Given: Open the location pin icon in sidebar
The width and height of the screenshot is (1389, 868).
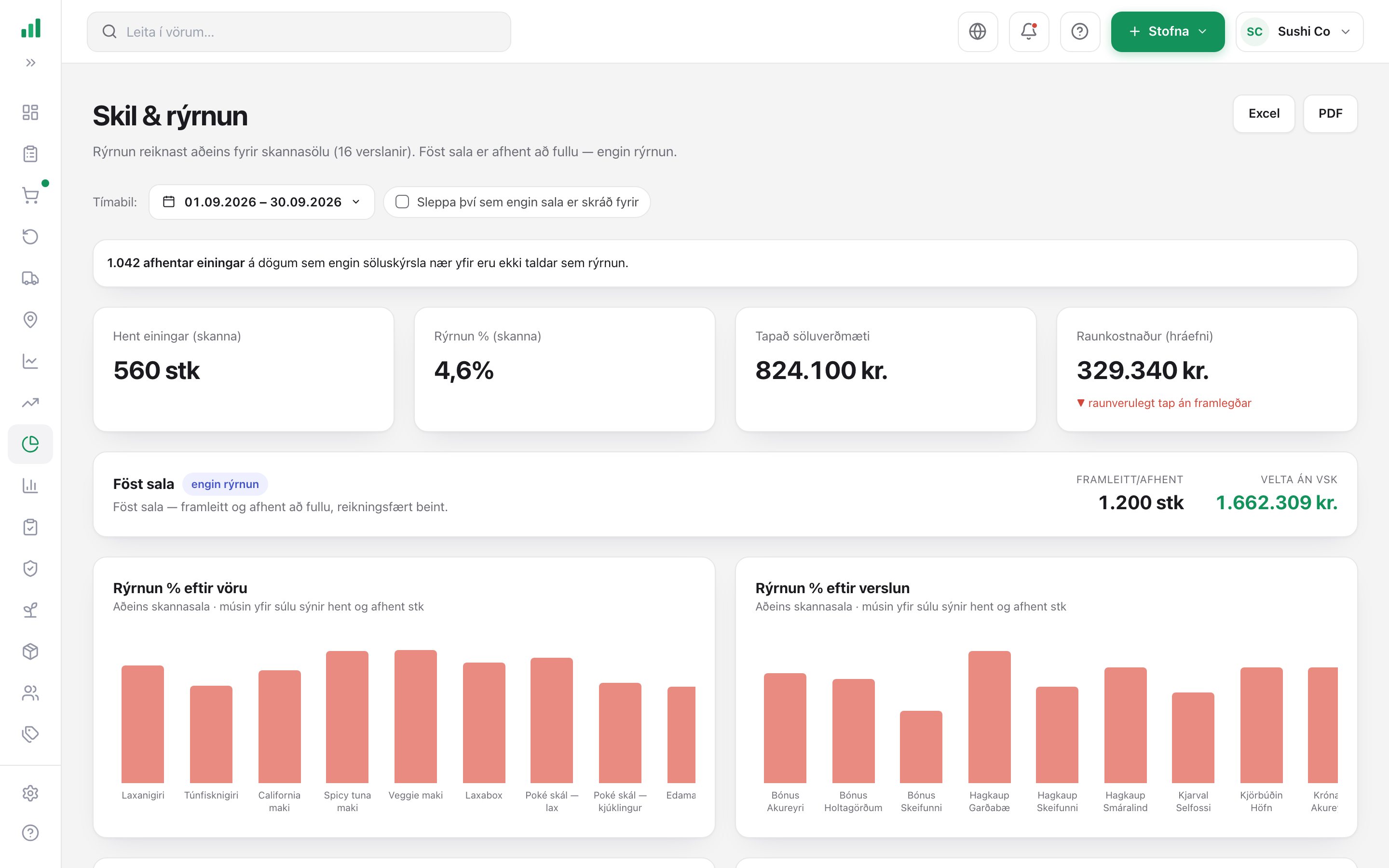Looking at the screenshot, I should click(x=30, y=320).
